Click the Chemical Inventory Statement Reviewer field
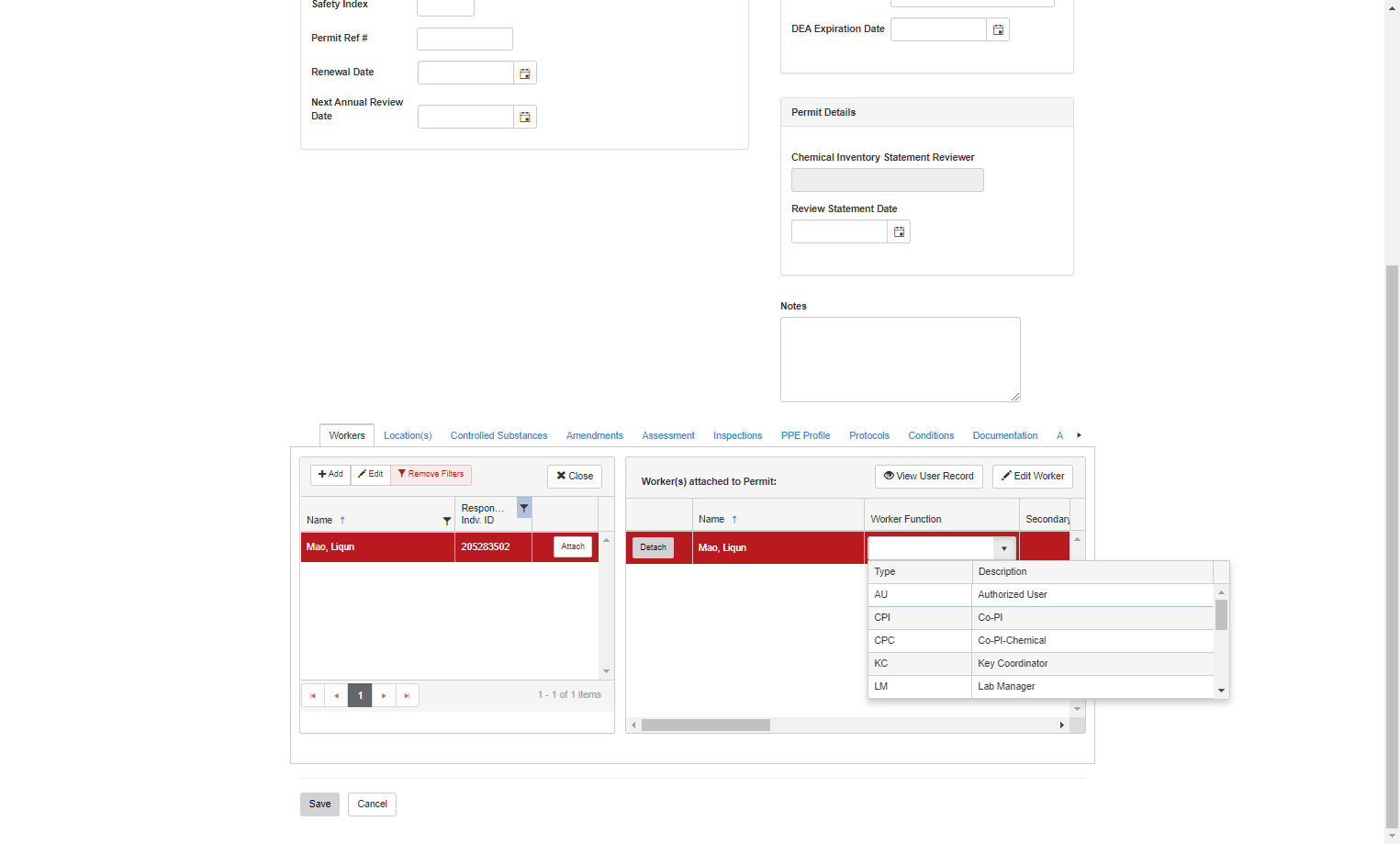 coord(888,180)
